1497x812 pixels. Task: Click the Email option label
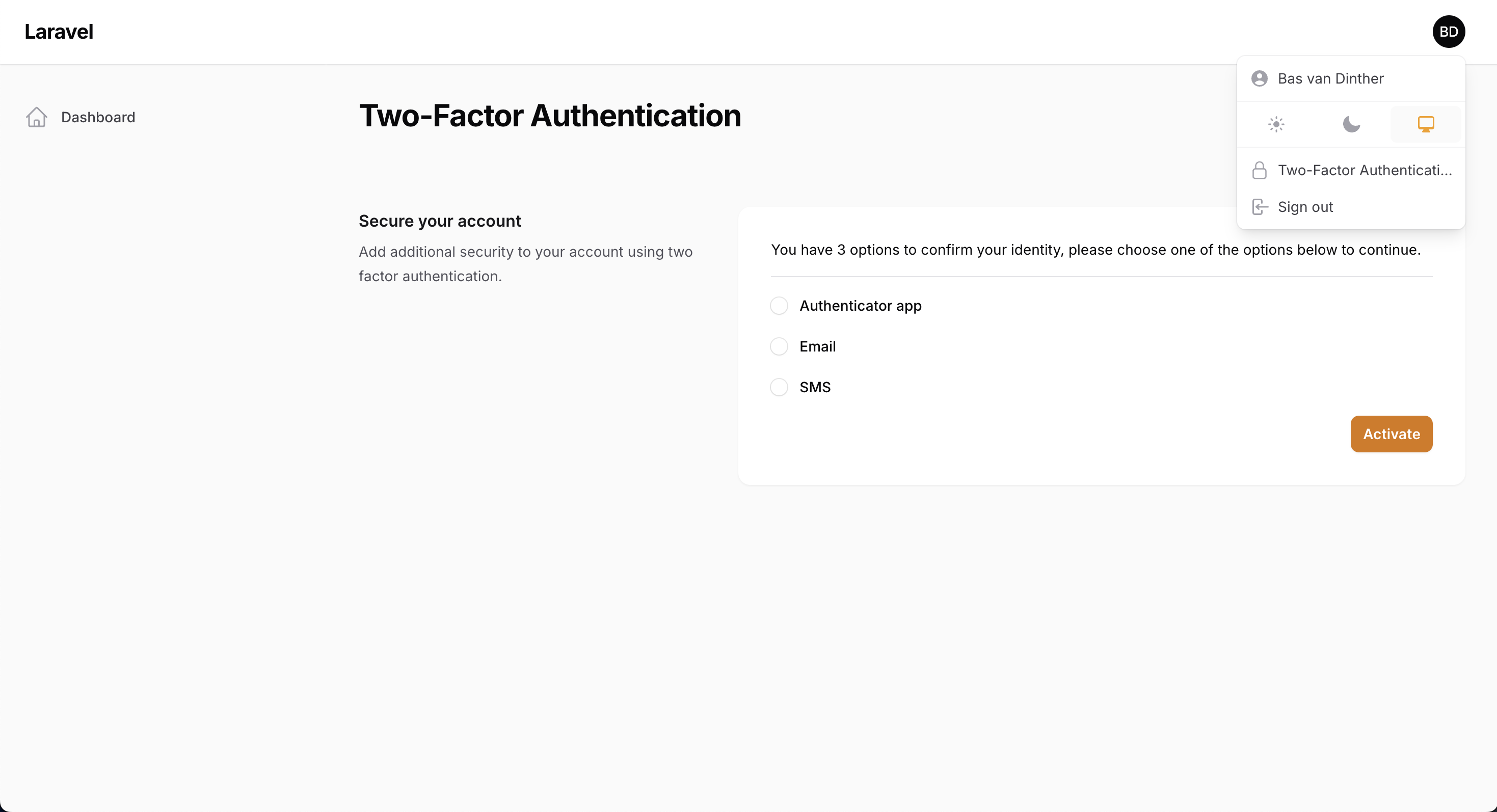[x=817, y=346]
